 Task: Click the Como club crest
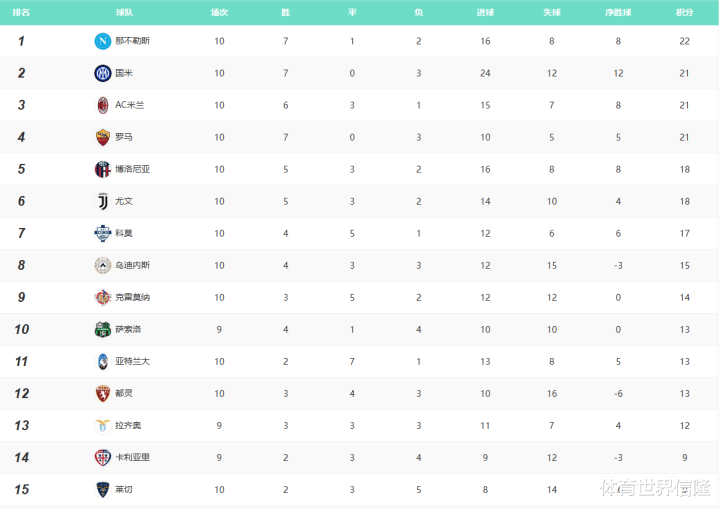coord(102,233)
